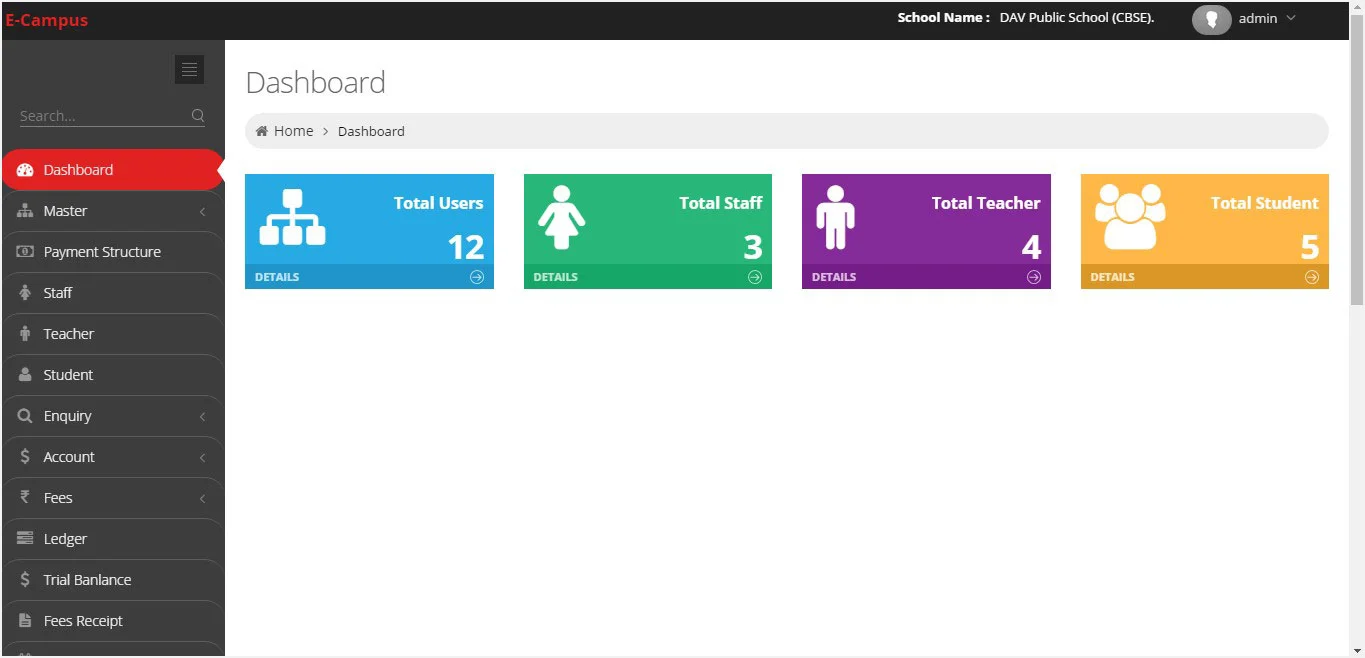Go to the Teacher menu item

[112, 334]
